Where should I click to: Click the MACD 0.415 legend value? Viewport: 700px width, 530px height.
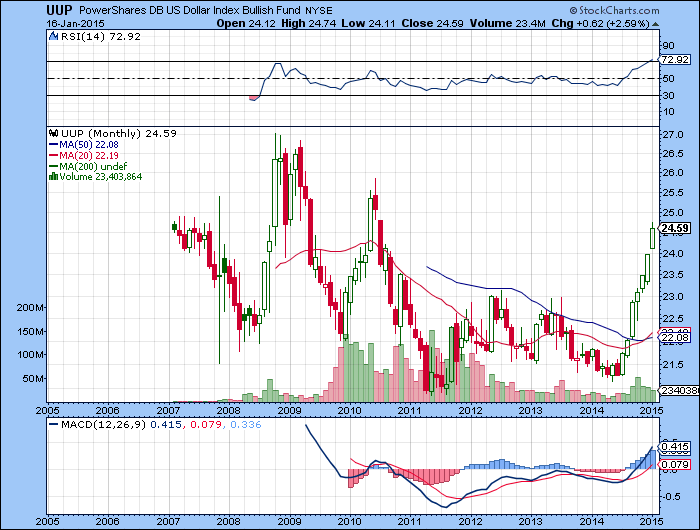166,424
